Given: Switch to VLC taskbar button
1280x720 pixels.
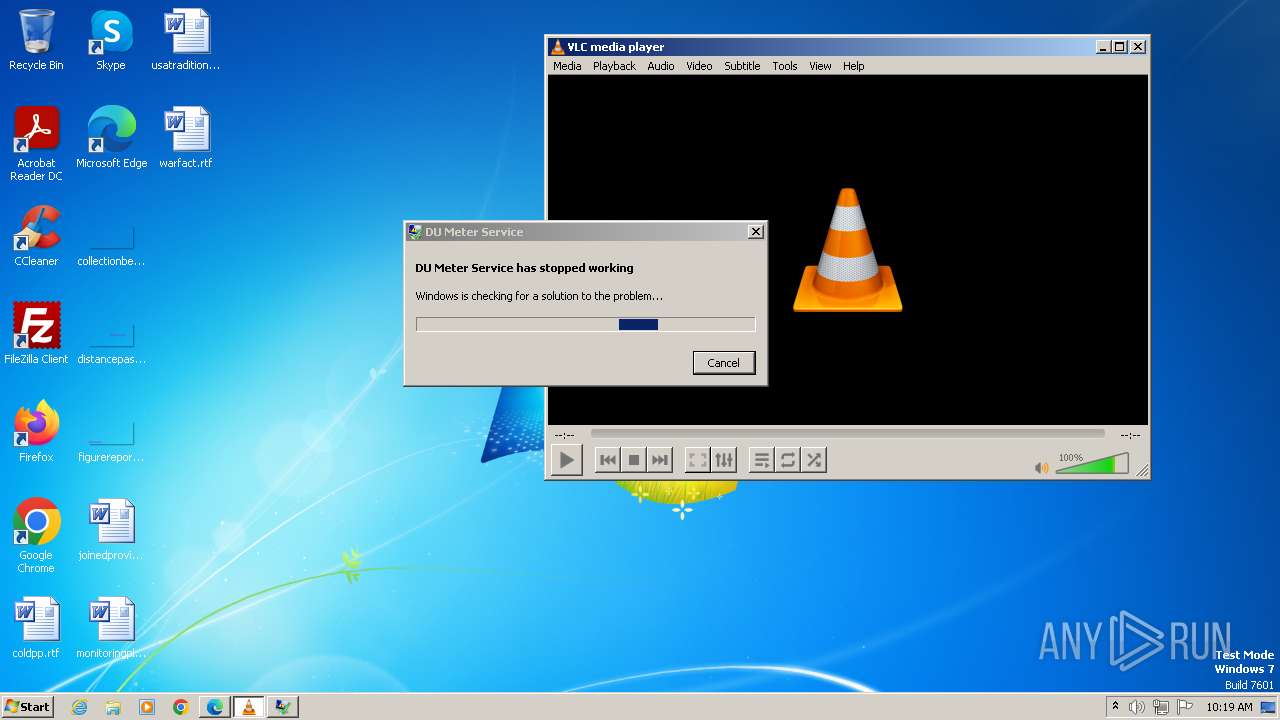Looking at the screenshot, I should tap(249, 707).
